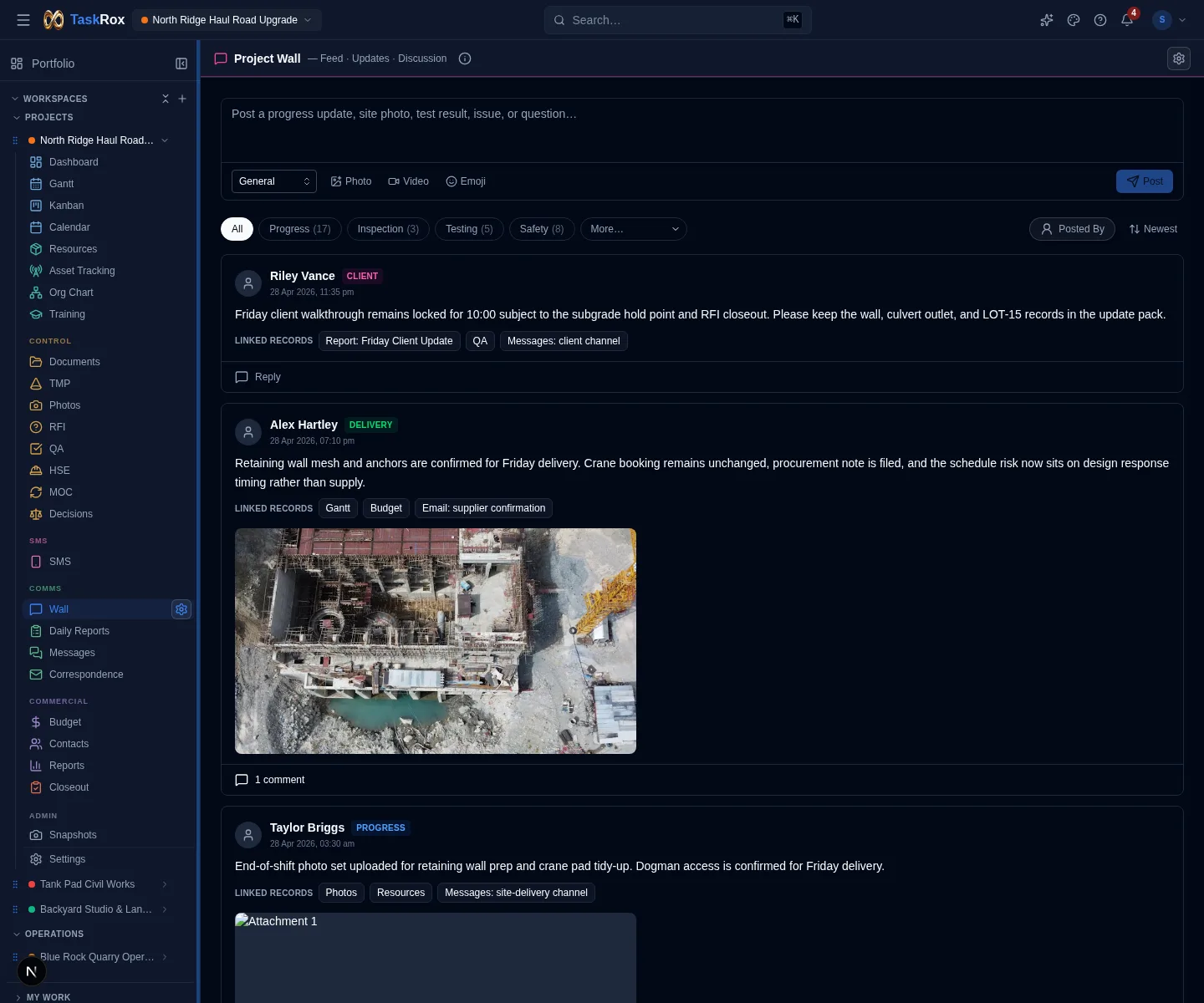The image size is (1204, 1003).
Task: Reply to Riley Vance's post
Action: click(258, 377)
